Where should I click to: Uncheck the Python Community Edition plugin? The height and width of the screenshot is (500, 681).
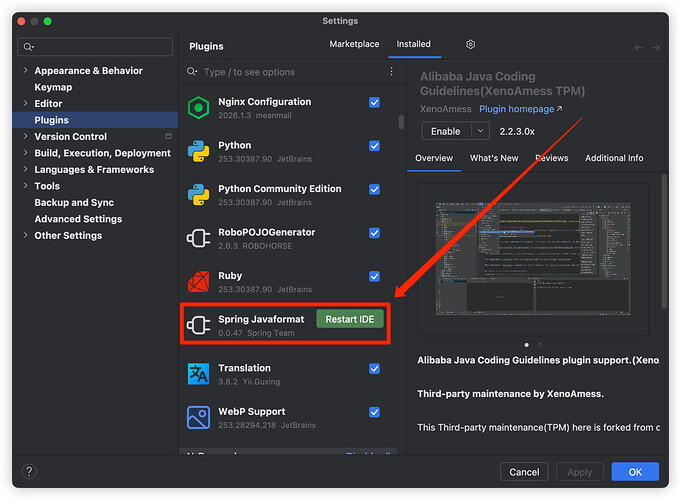[x=374, y=189]
